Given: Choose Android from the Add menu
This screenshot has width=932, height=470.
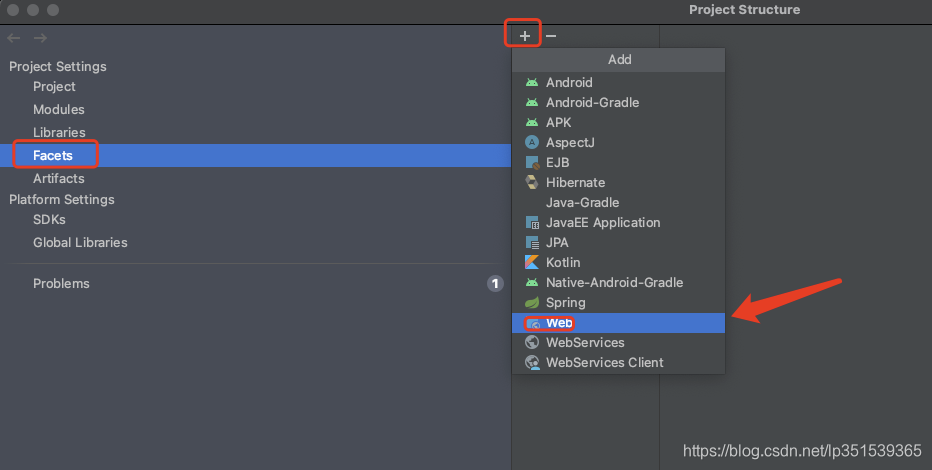Looking at the screenshot, I should click(618, 83).
